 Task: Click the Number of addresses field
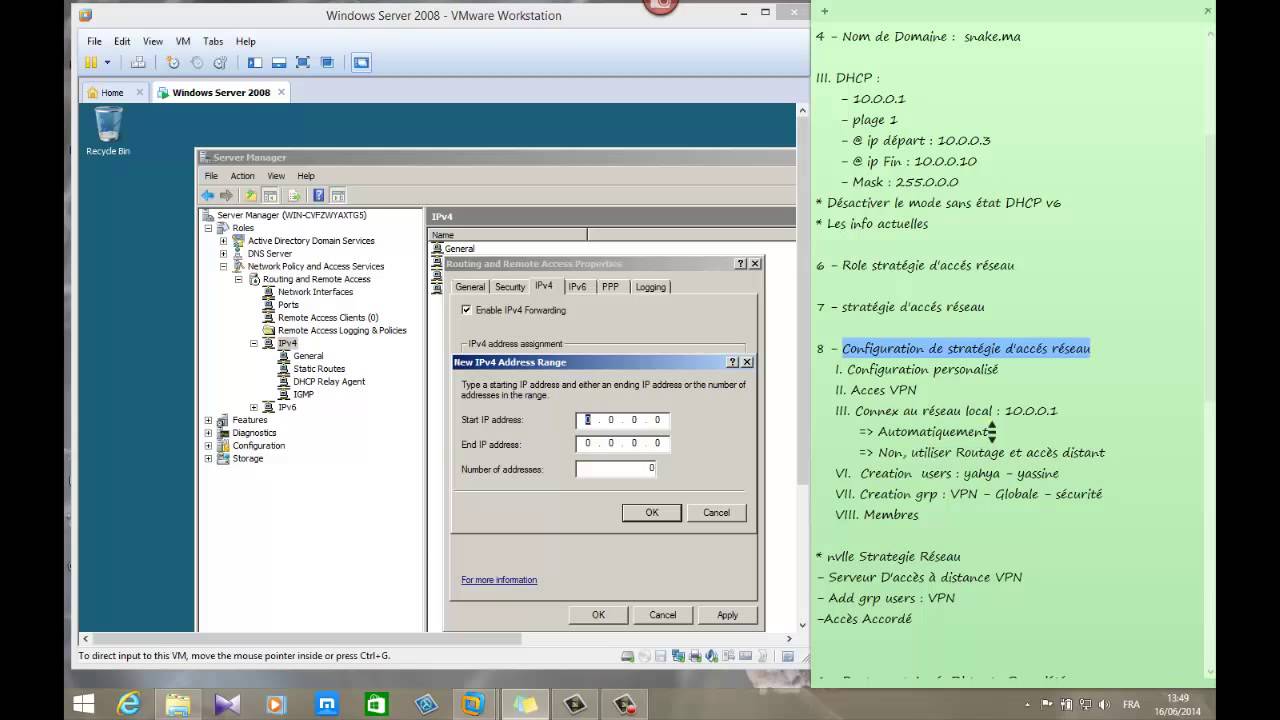pyautogui.click(x=616, y=468)
